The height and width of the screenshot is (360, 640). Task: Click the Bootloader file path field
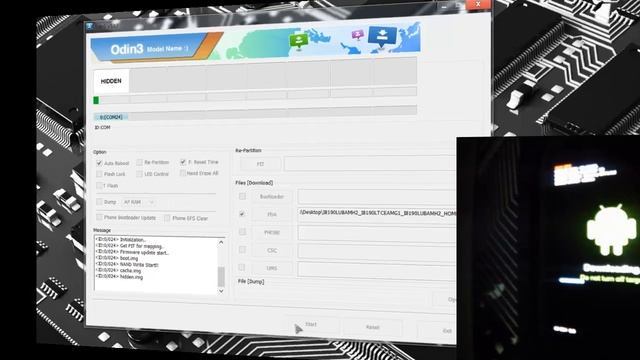pyautogui.click(x=377, y=196)
